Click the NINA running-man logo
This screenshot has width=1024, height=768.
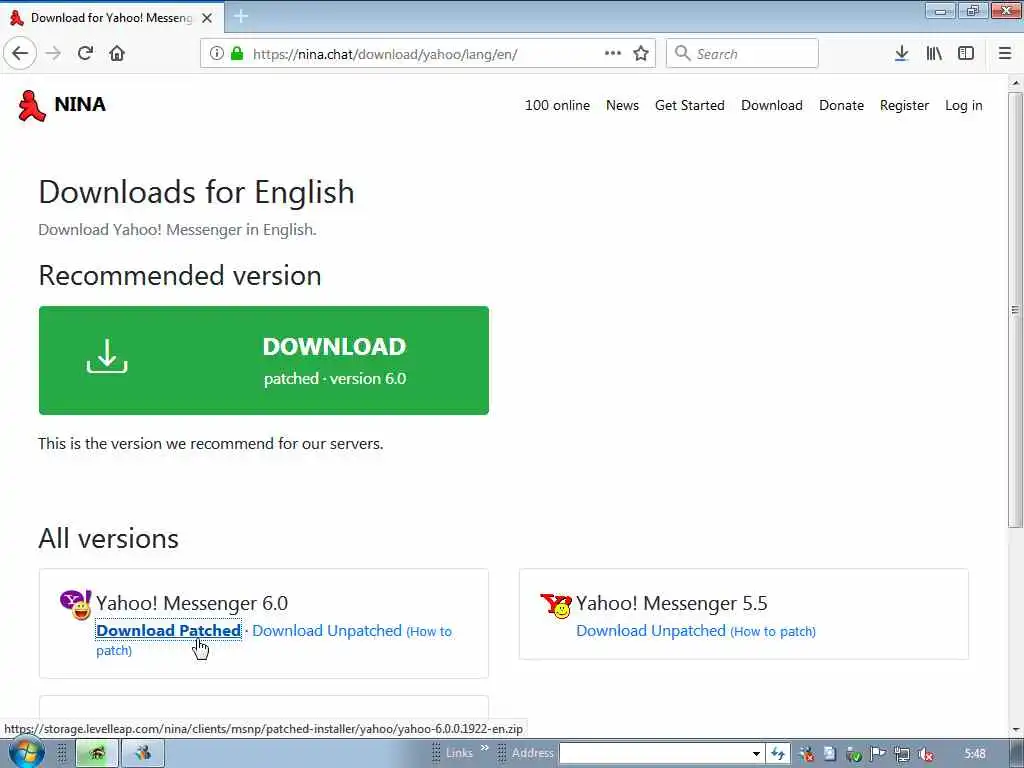31,105
